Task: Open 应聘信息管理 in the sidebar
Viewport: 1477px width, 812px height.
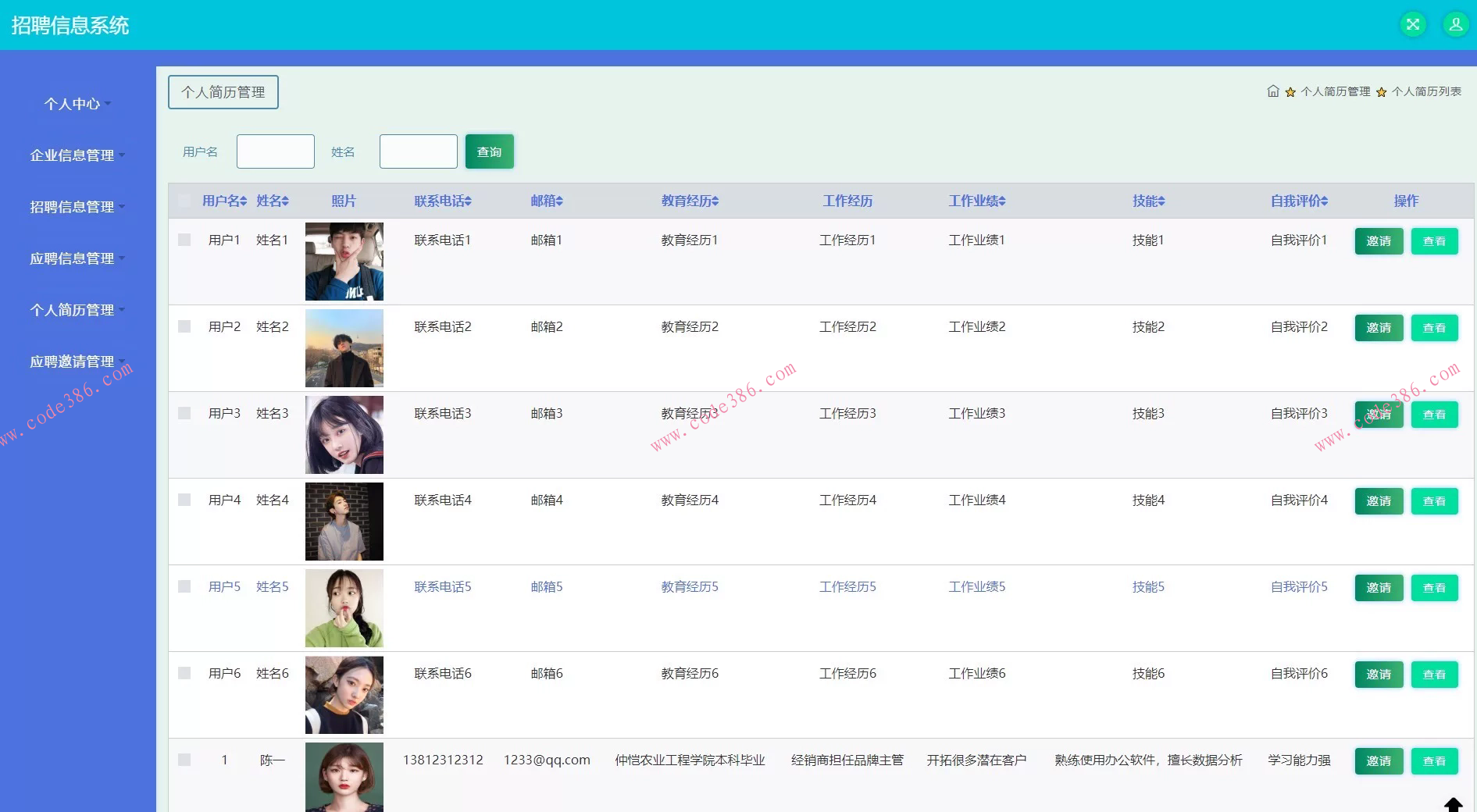Action: pos(77,258)
